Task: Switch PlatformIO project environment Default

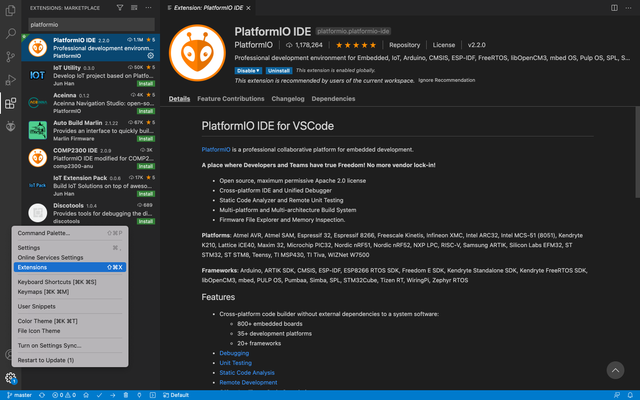Action: (x=176, y=395)
